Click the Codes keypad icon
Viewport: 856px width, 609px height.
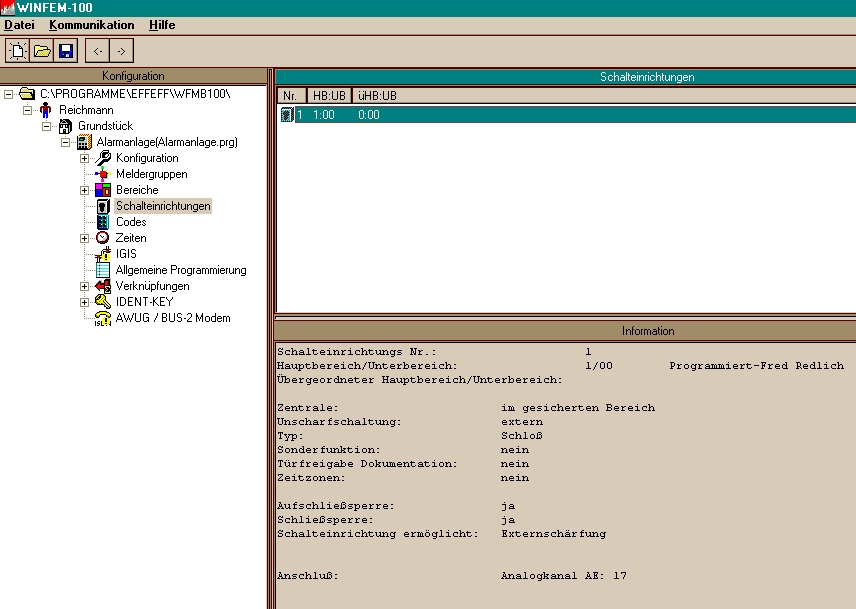[102, 222]
